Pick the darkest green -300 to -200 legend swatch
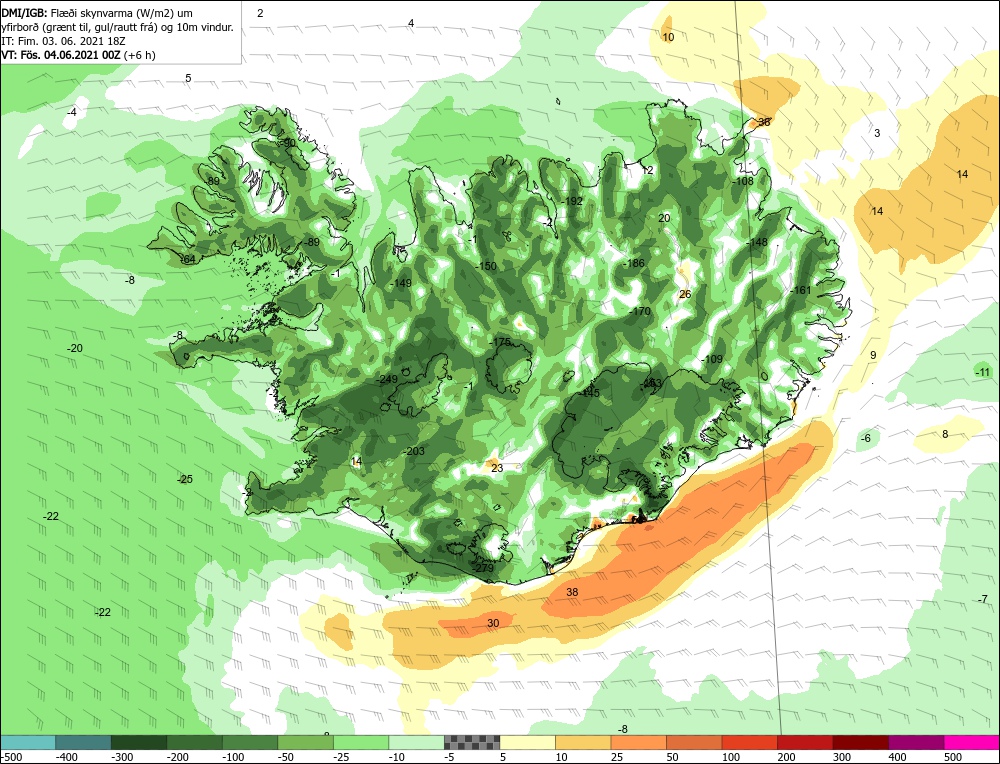The height and width of the screenshot is (764, 1000). pyautogui.click(x=139, y=742)
